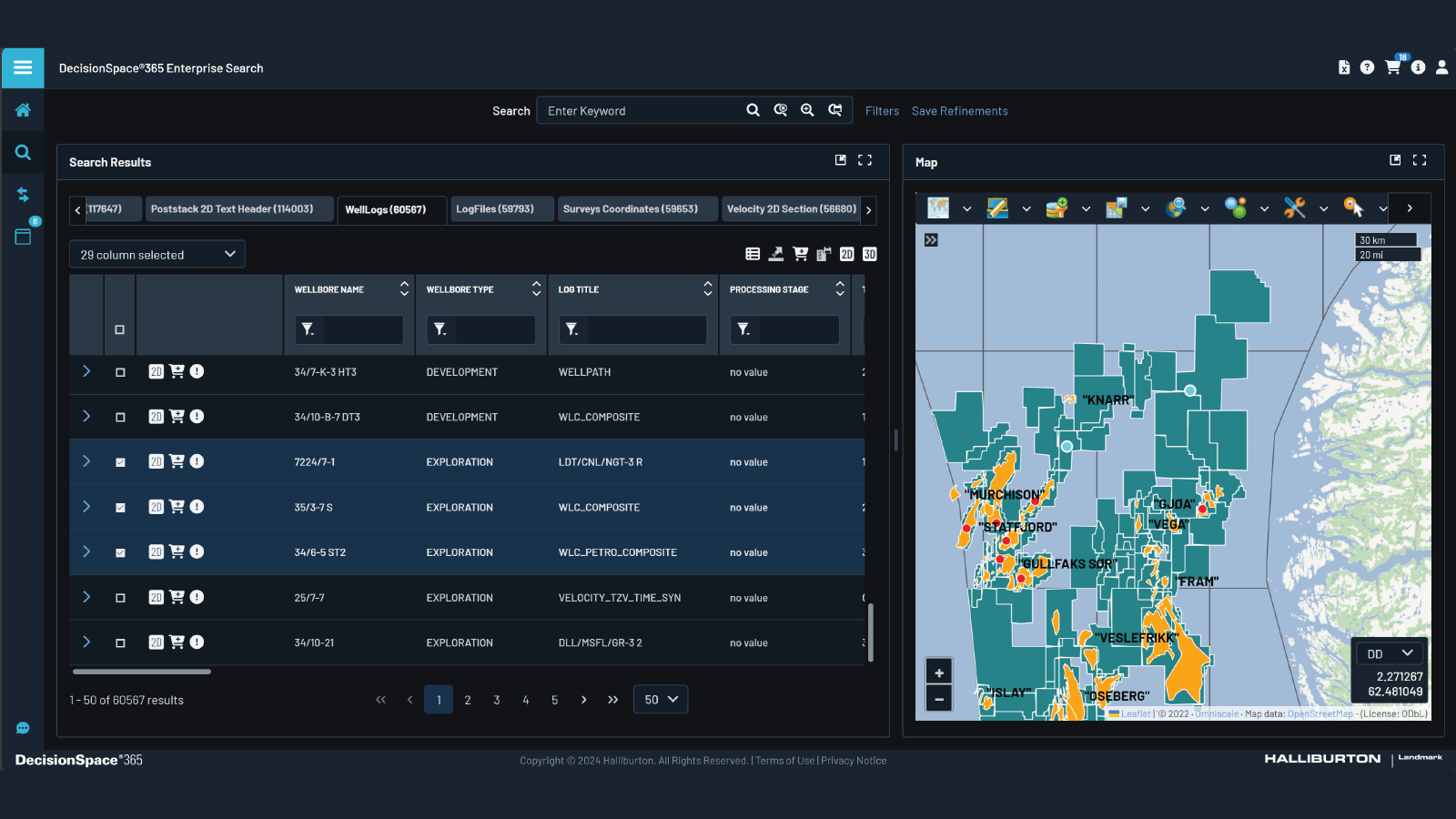Click the add data layer tool
Image resolution: width=1456 pixels, height=819 pixels.
click(1057, 208)
